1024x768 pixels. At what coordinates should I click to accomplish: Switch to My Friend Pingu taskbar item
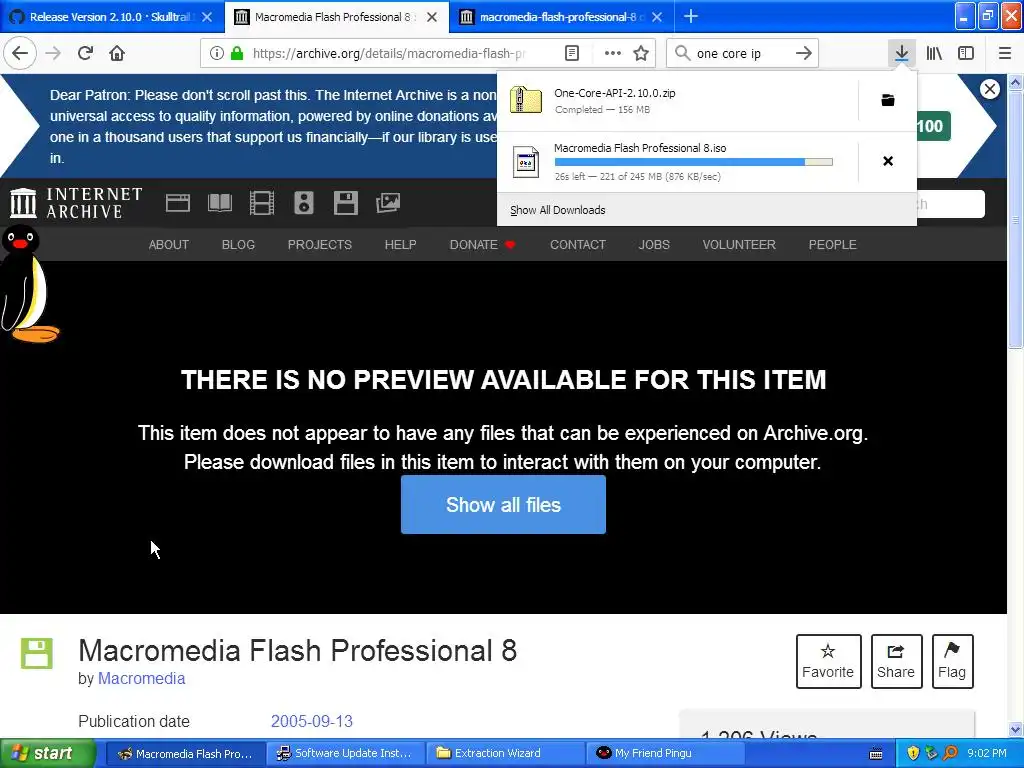pyautogui.click(x=665, y=754)
